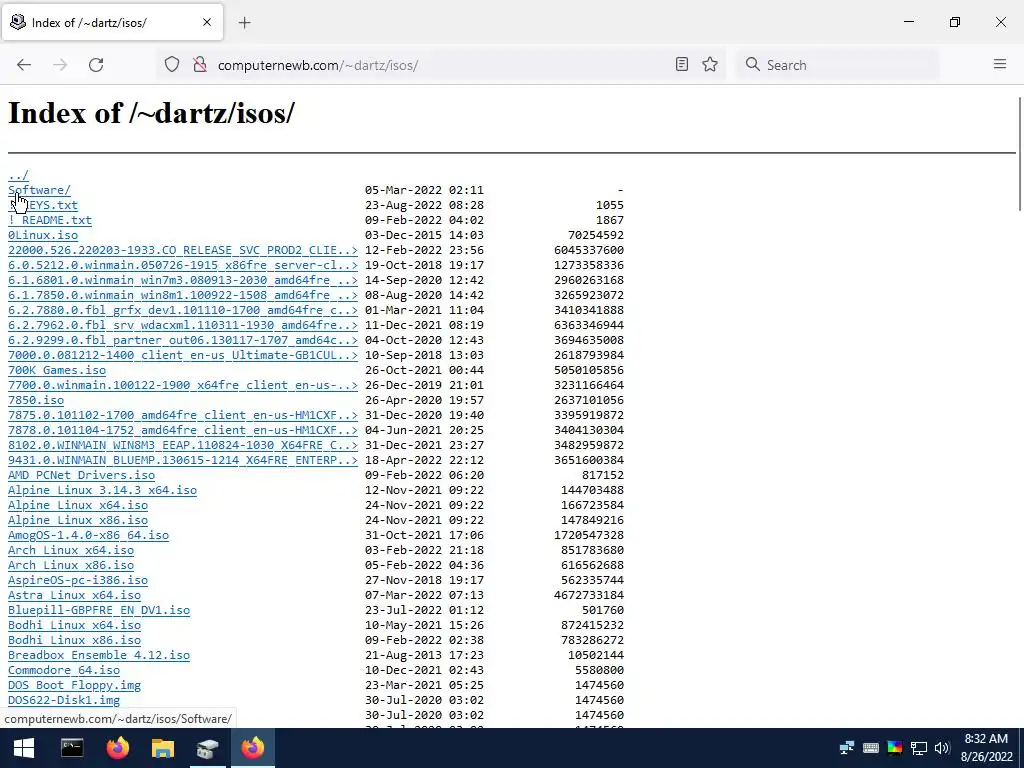The image size is (1024, 768).
Task: Open 6.1.6801.0.winmain_win7m3 link
Action: tap(183, 280)
